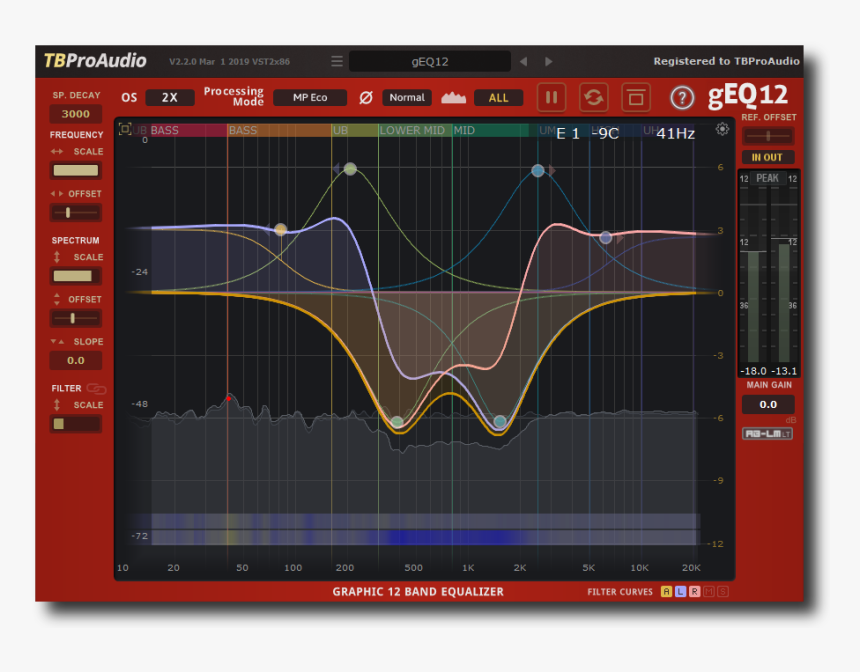Click the Spectrum Scale vertical arrow icon
Image resolution: width=860 pixels, height=672 pixels.
[56, 257]
